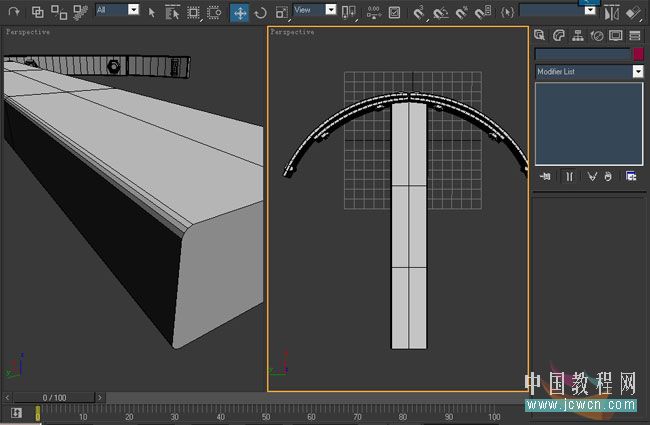The image size is (650, 425).
Task: Click time slider previous frame arrow
Action: [x=7, y=397]
